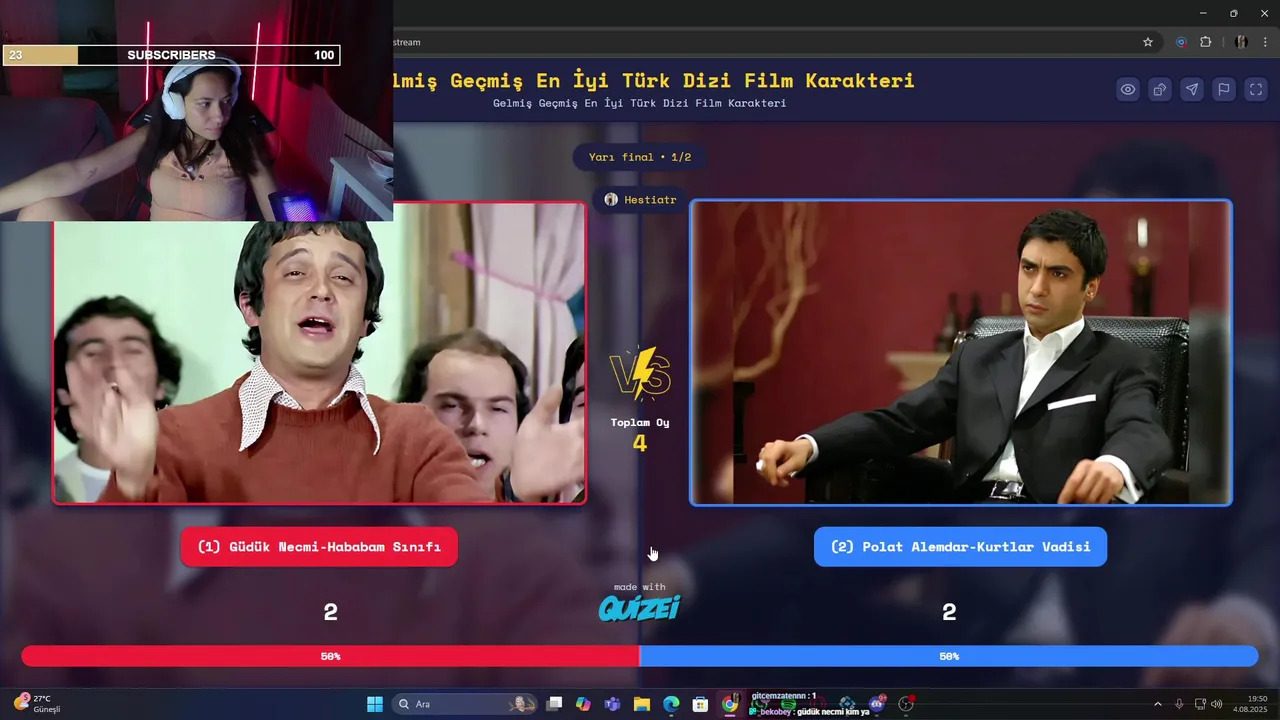The height and width of the screenshot is (720, 1280).
Task: Click the 'Toplam Oy' total votes label
Action: click(640, 422)
